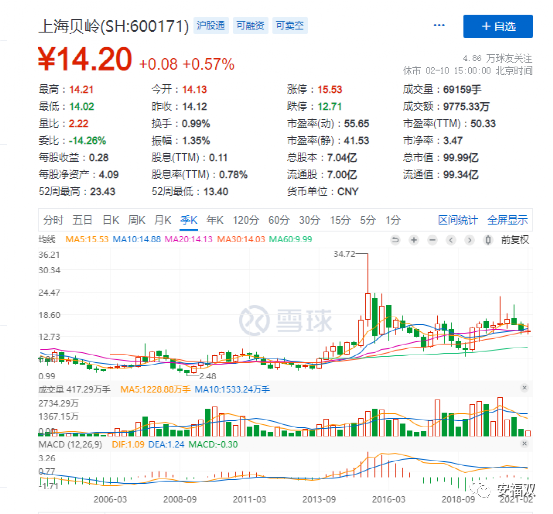Click the 涨停 15.53 value
The height and width of the screenshot is (514, 553).
point(330,90)
